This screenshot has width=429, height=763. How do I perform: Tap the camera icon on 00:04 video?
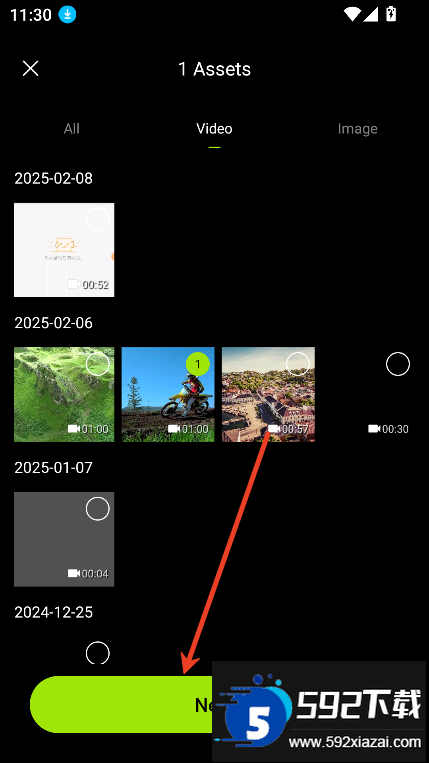pos(74,573)
